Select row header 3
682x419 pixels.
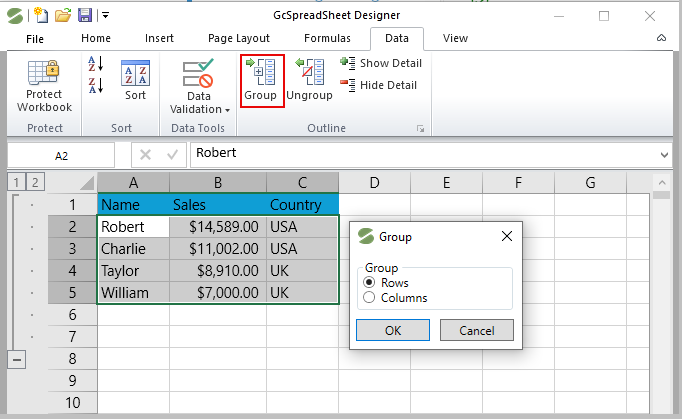click(72, 249)
